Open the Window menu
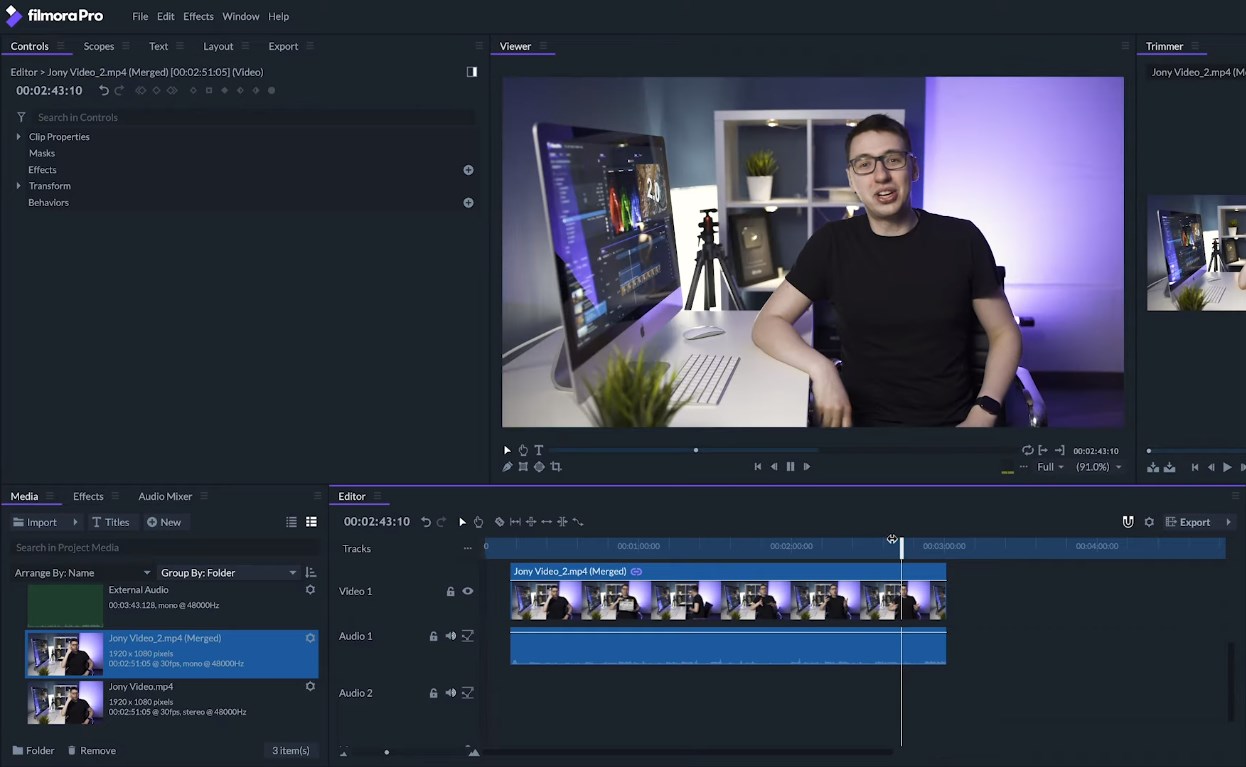Image resolution: width=1246 pixels, height=767 pixels. click(240, 17)
